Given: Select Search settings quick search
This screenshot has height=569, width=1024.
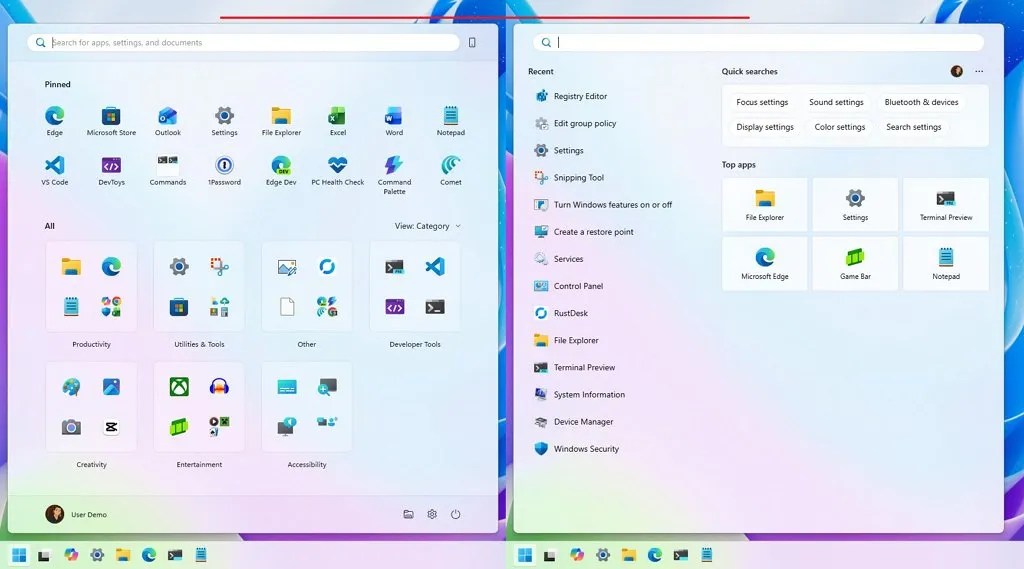Looking at the screenshot, I should click(x=914, y=127).
